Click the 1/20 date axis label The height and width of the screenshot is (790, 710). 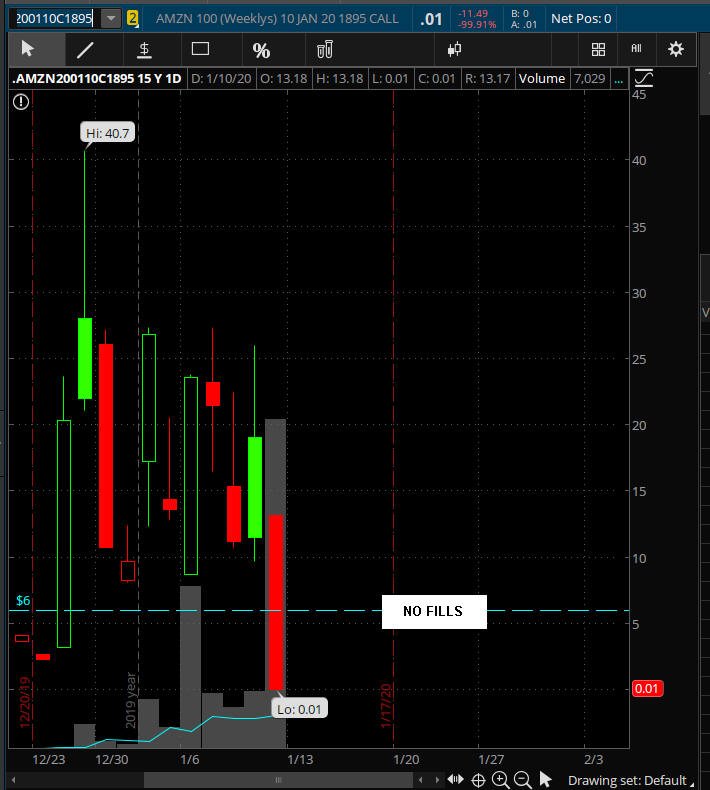406,759
